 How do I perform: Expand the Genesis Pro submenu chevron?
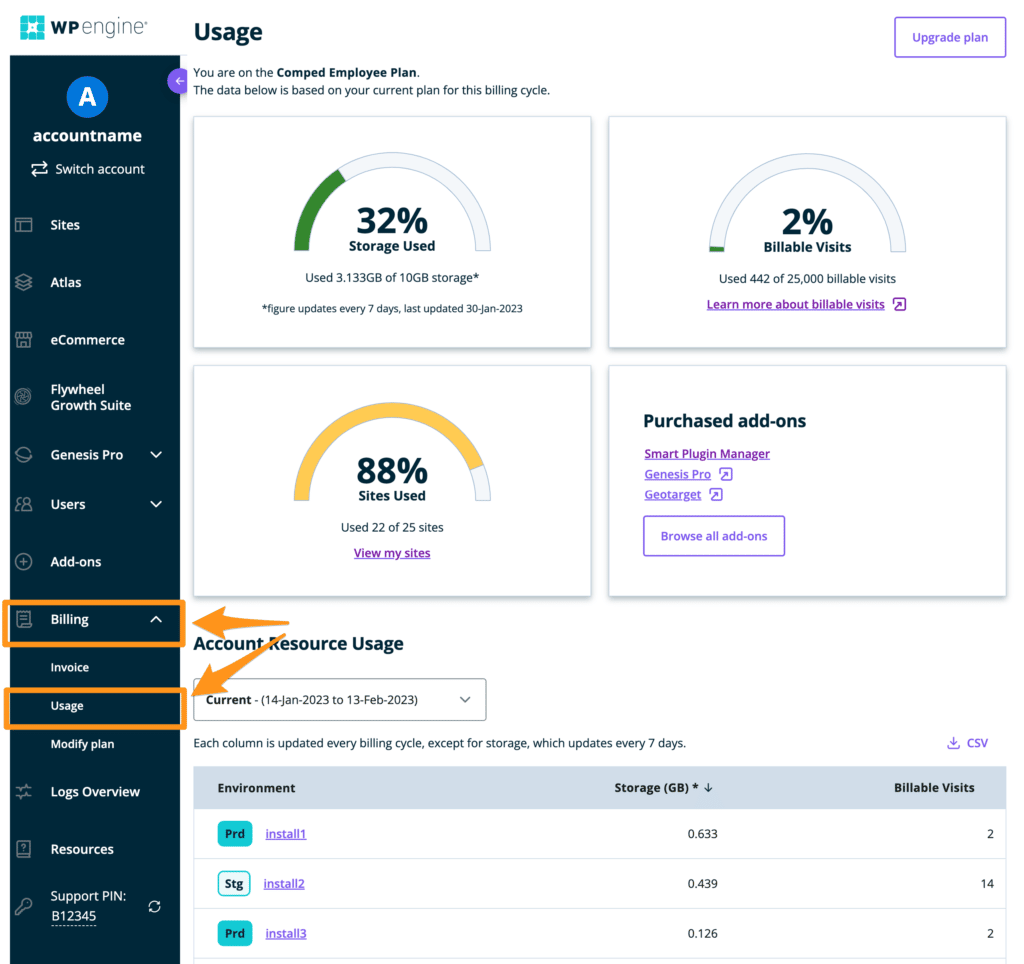156,455
